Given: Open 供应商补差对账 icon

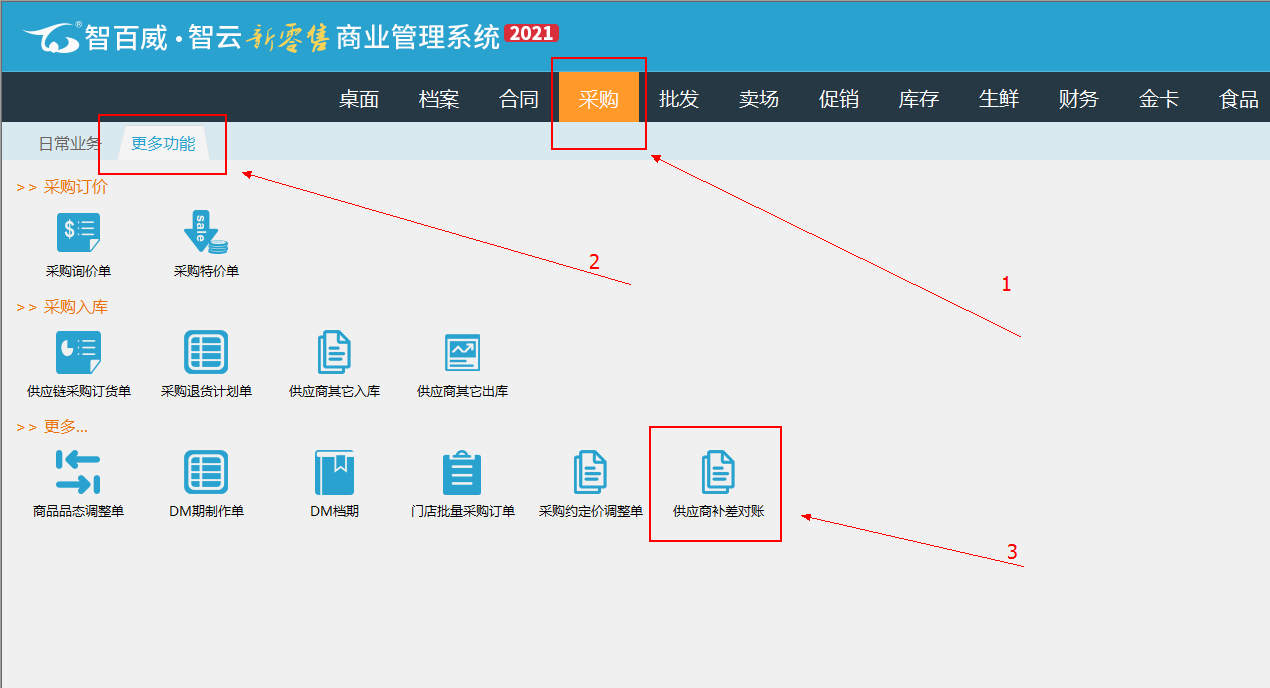Looking at the screenshot, I should pos(718,473).
